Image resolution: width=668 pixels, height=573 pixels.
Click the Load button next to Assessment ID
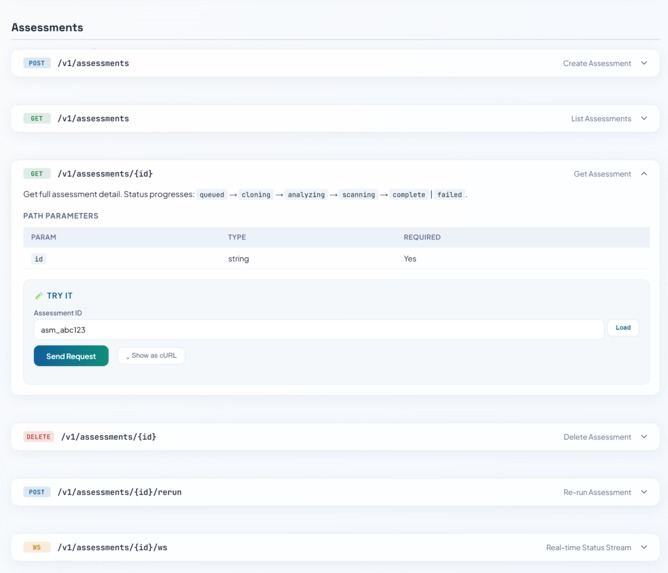click(623, 328)
